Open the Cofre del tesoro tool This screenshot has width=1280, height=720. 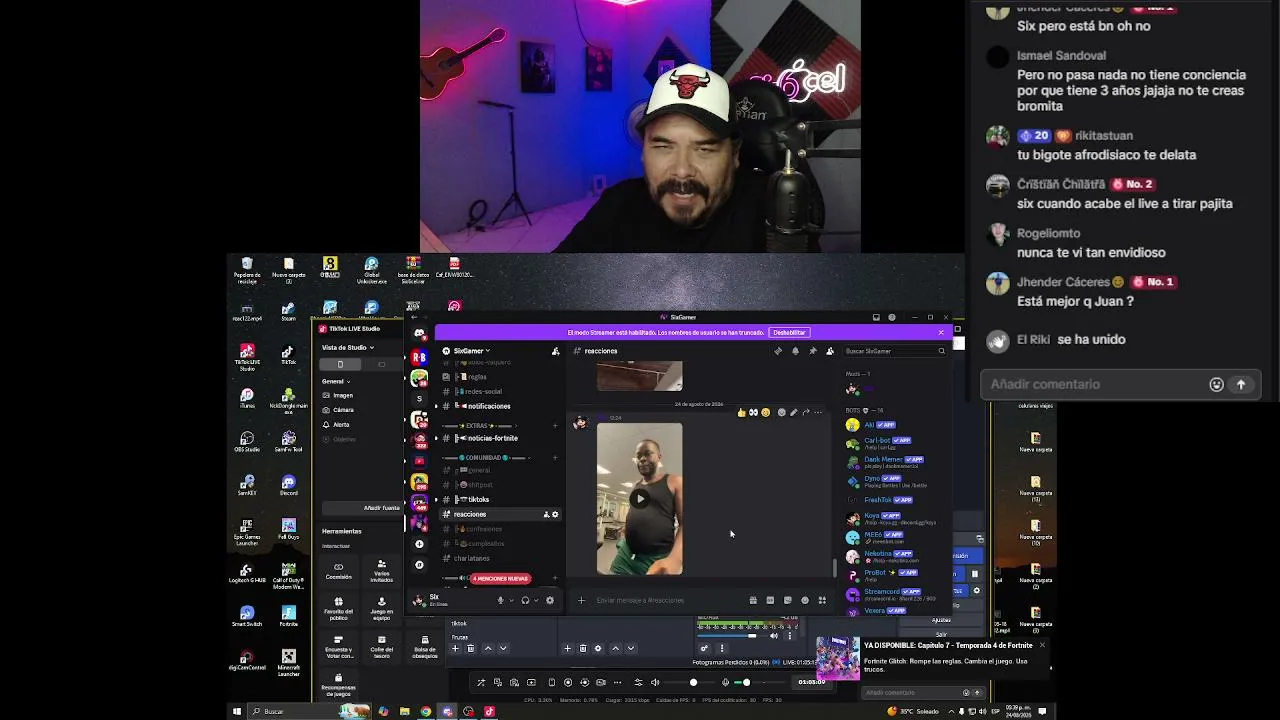(381, 646)
